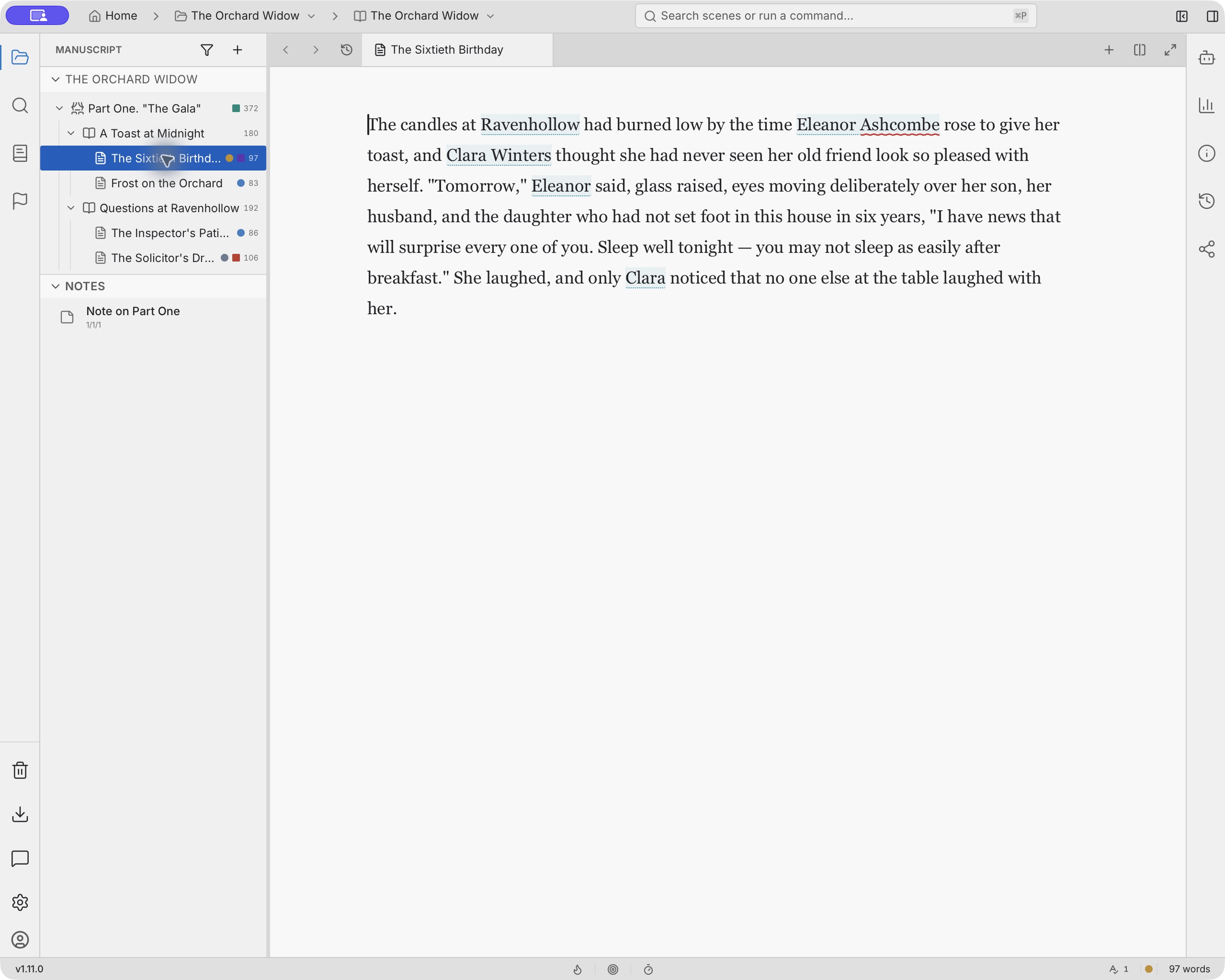This screenshot has height=980, width=1225.
Task: Open Note on Part One
Action: 153,317
